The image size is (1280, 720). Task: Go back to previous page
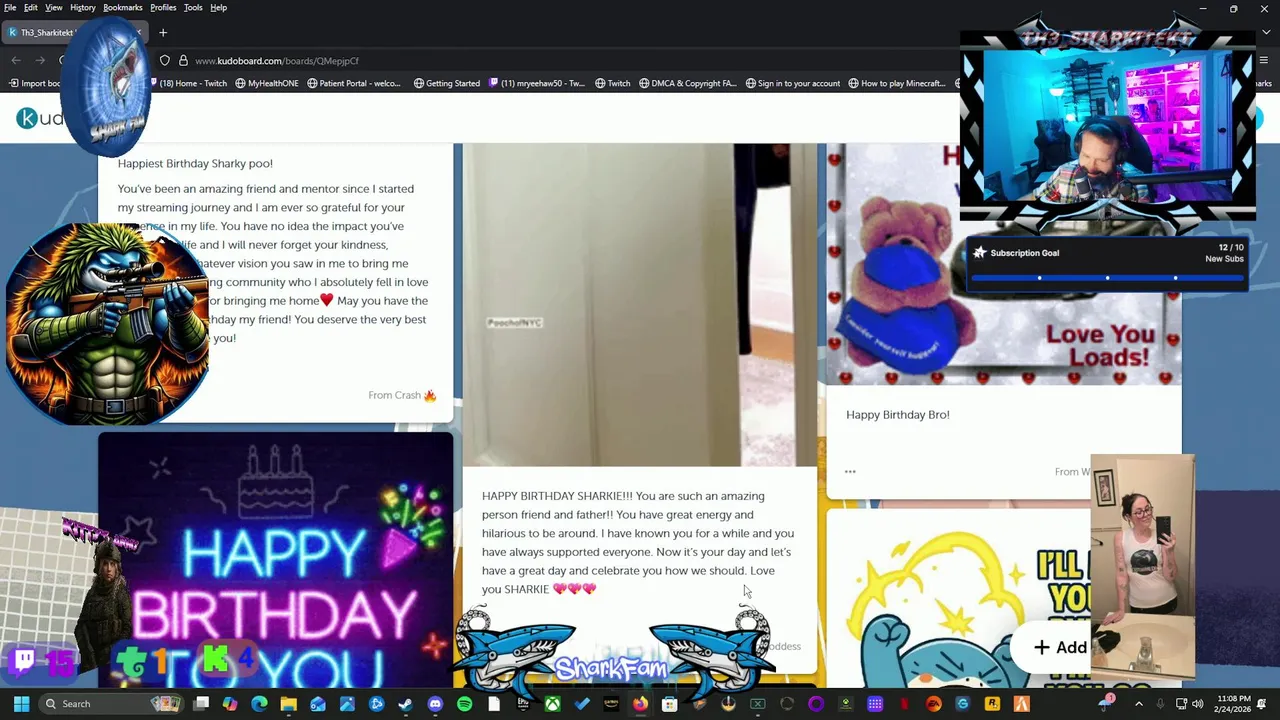(x=15, y=60)
